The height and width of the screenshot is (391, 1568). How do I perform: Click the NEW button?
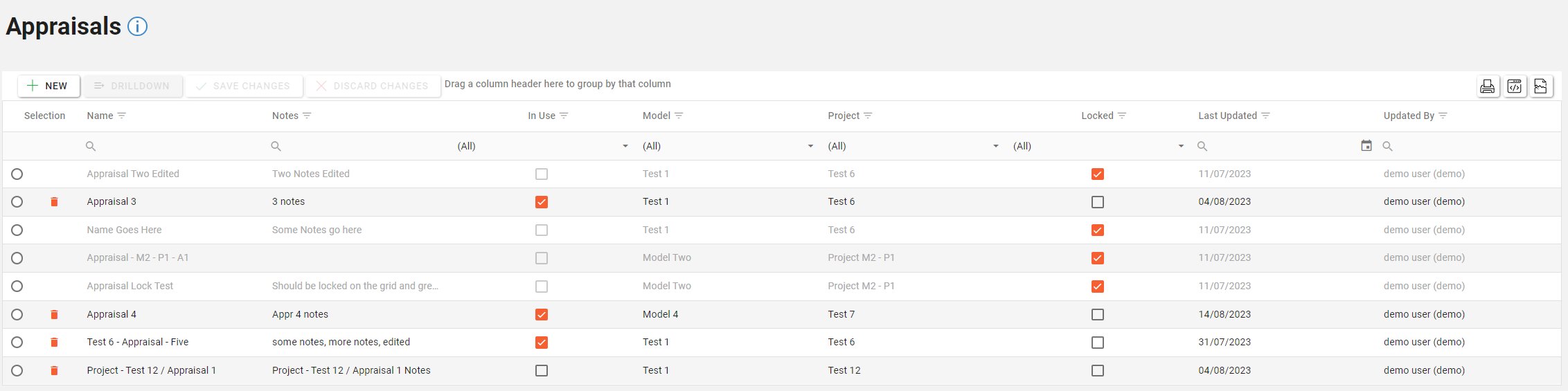tap(48, 86)
